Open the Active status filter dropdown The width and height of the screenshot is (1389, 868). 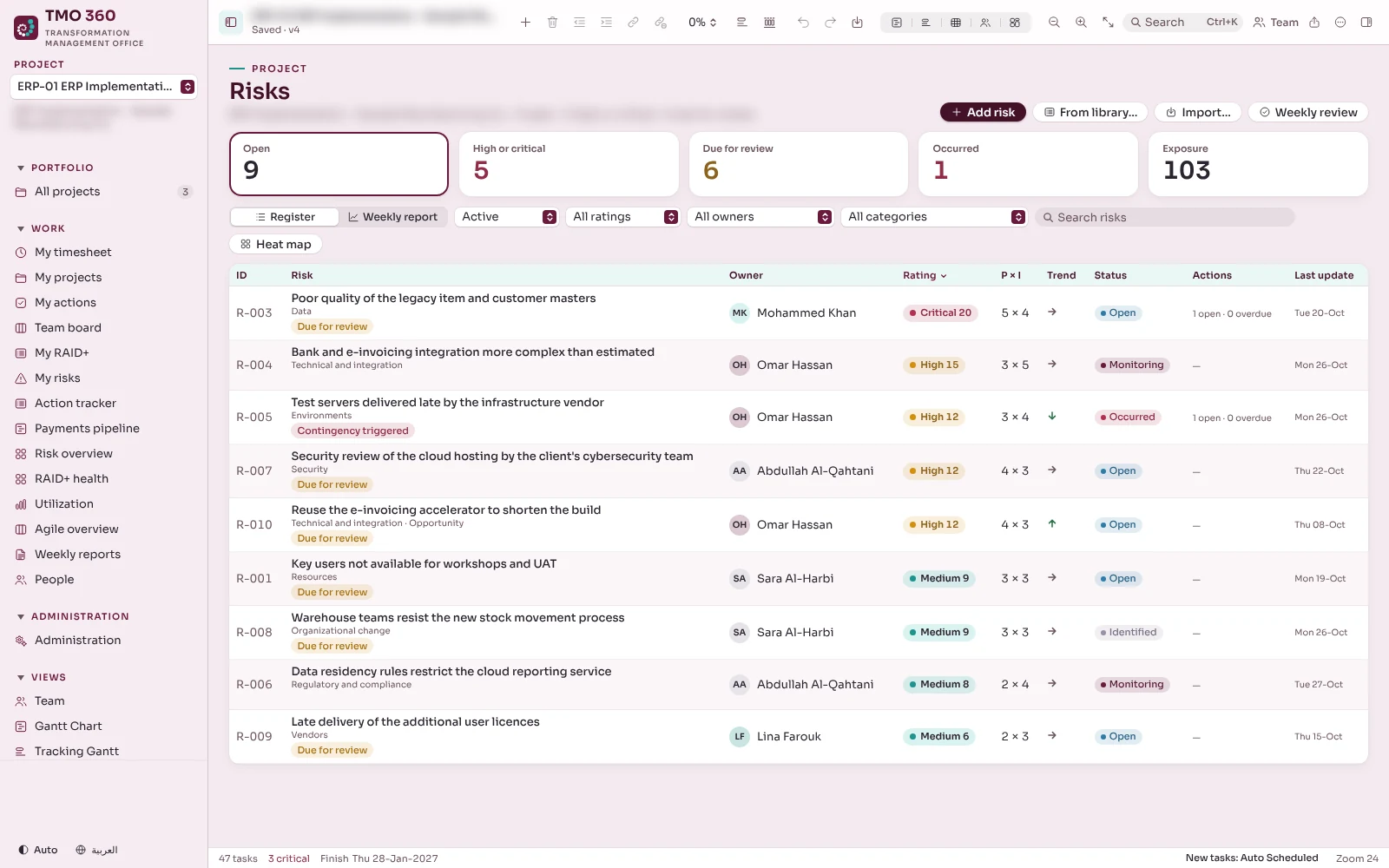509,217
